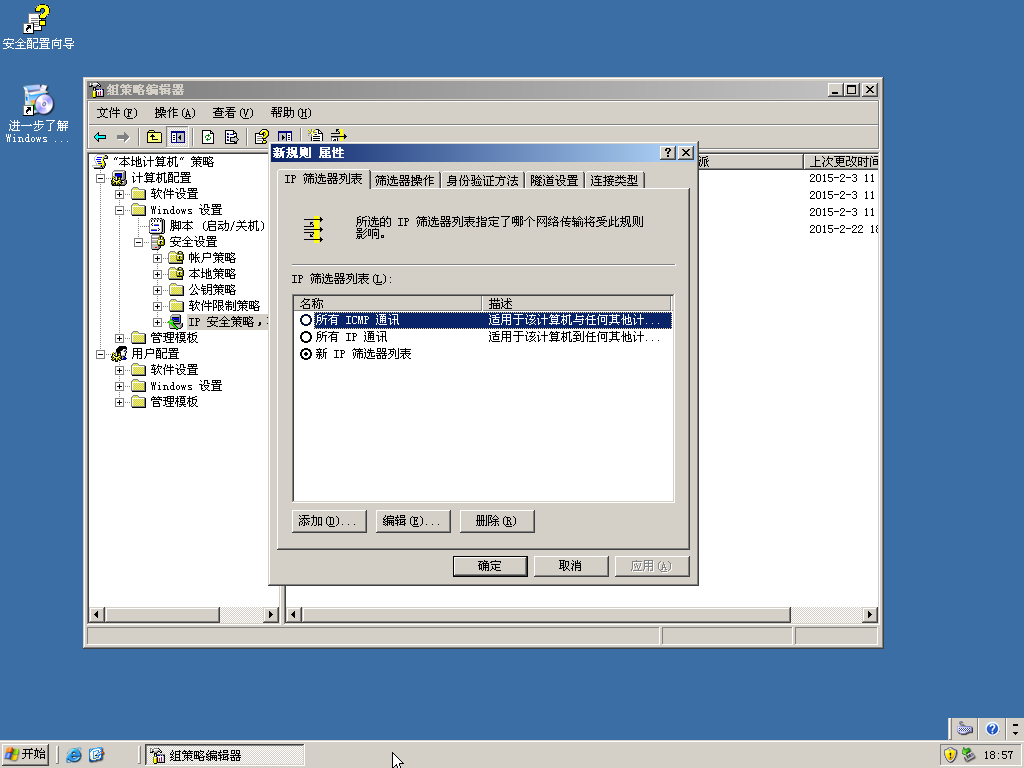Confirm with the 确定 button
Screen dimensions: 1024x768
pos(490,566)
